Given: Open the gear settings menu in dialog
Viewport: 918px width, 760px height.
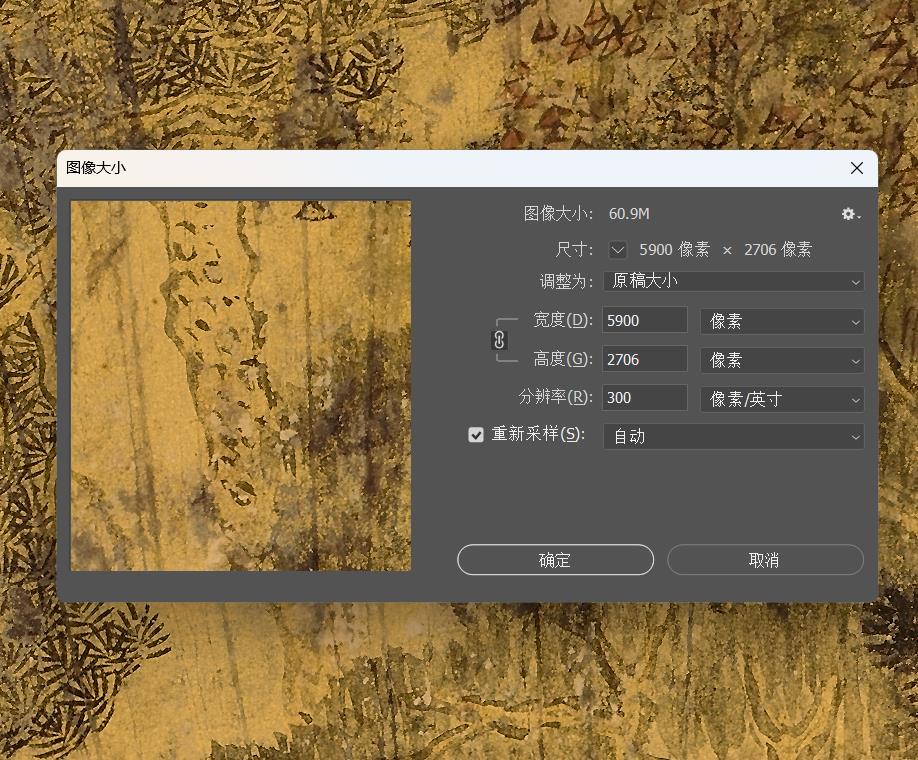Looking at the screenshot, I should pos(851,214).
